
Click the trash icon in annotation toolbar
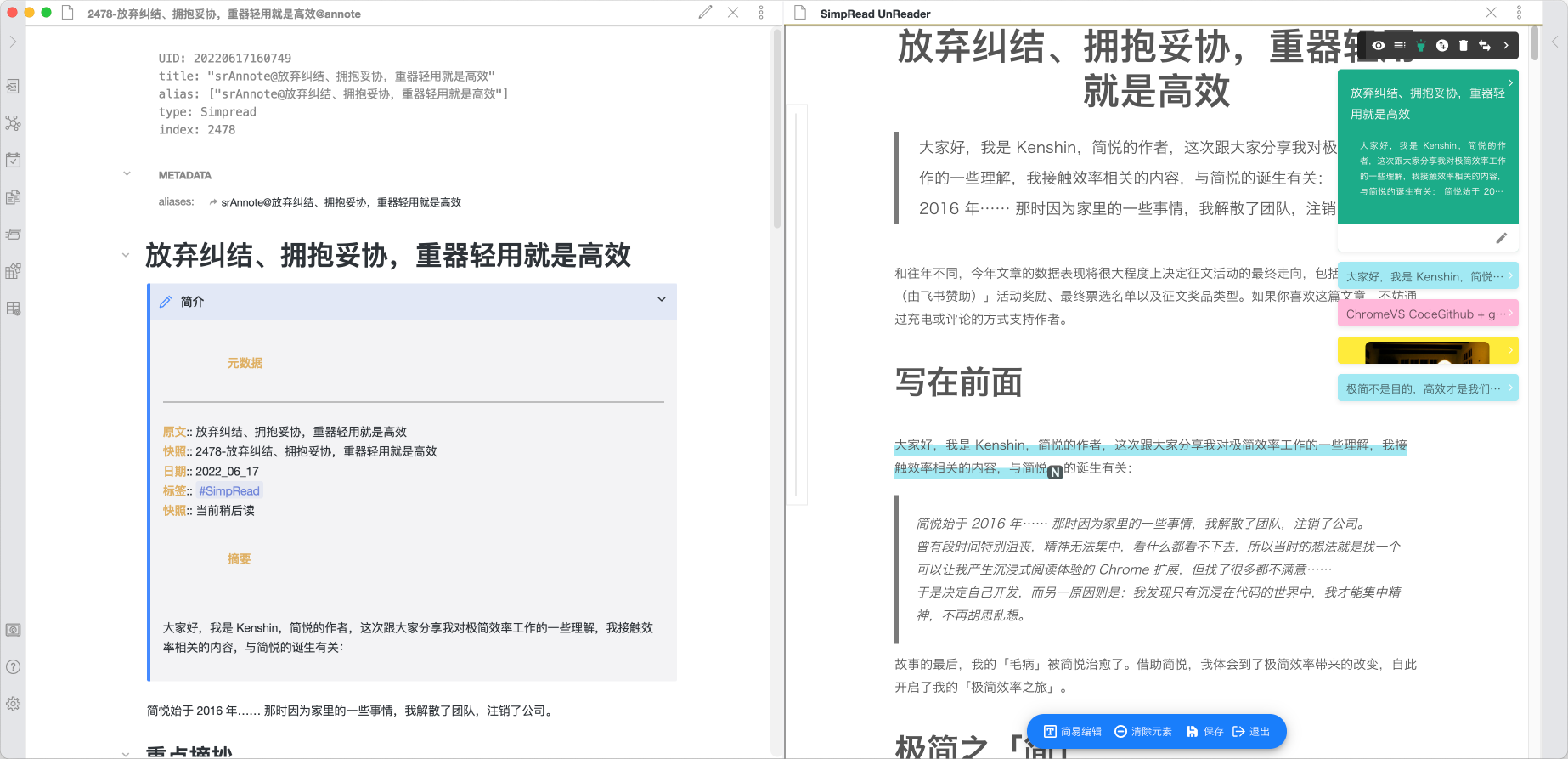coord(1463,46)
